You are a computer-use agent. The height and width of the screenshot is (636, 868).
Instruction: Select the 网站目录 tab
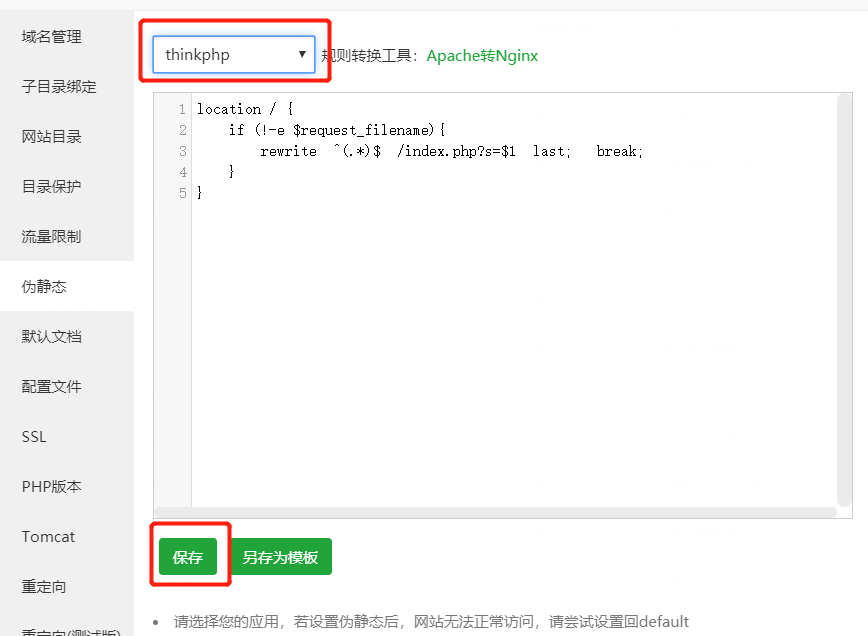coord(52,137)
